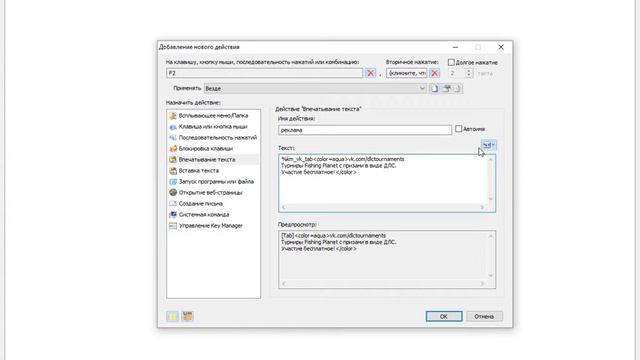Viewport: 640px width, 360px height.
Task: Select Управление Key Manager action
Action: click(x=213, y=226)
